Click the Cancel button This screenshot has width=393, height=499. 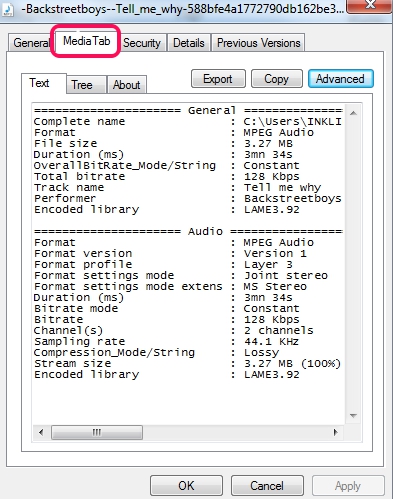pyautogui.click(x=267, y=485)
